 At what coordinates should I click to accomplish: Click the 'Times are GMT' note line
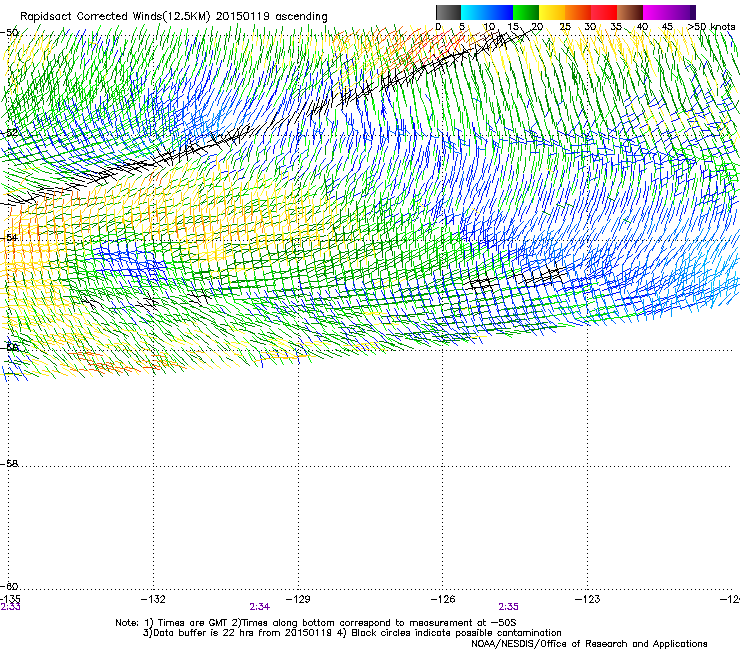click(316, 623)
